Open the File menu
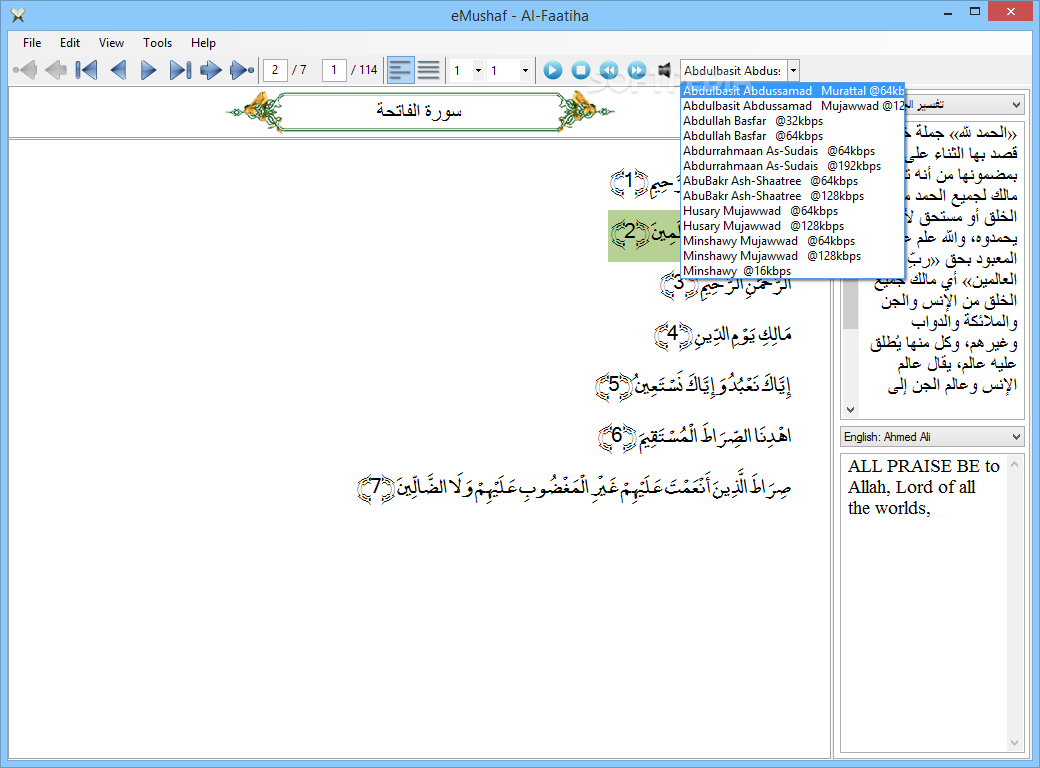Image resolution: width=1040 pixels, height=768 pixels. pos(32,42)
